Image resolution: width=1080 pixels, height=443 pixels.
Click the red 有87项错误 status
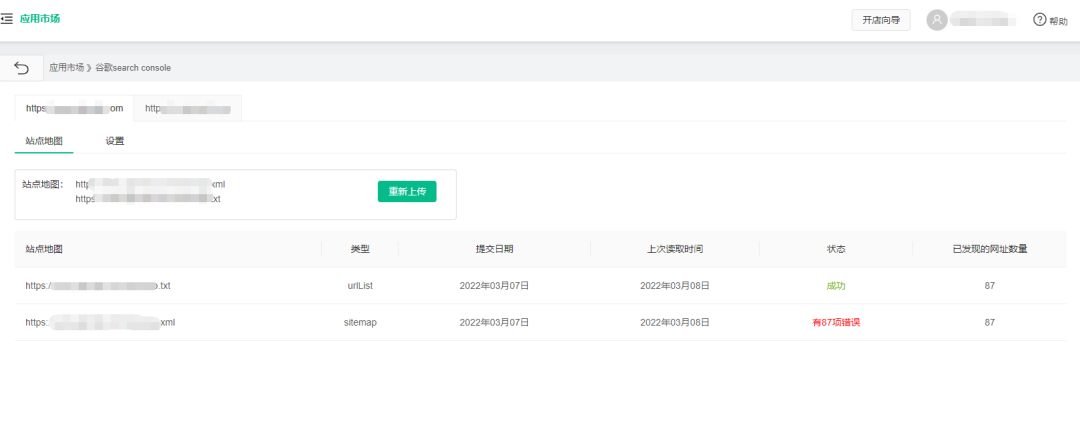point(835,323)
